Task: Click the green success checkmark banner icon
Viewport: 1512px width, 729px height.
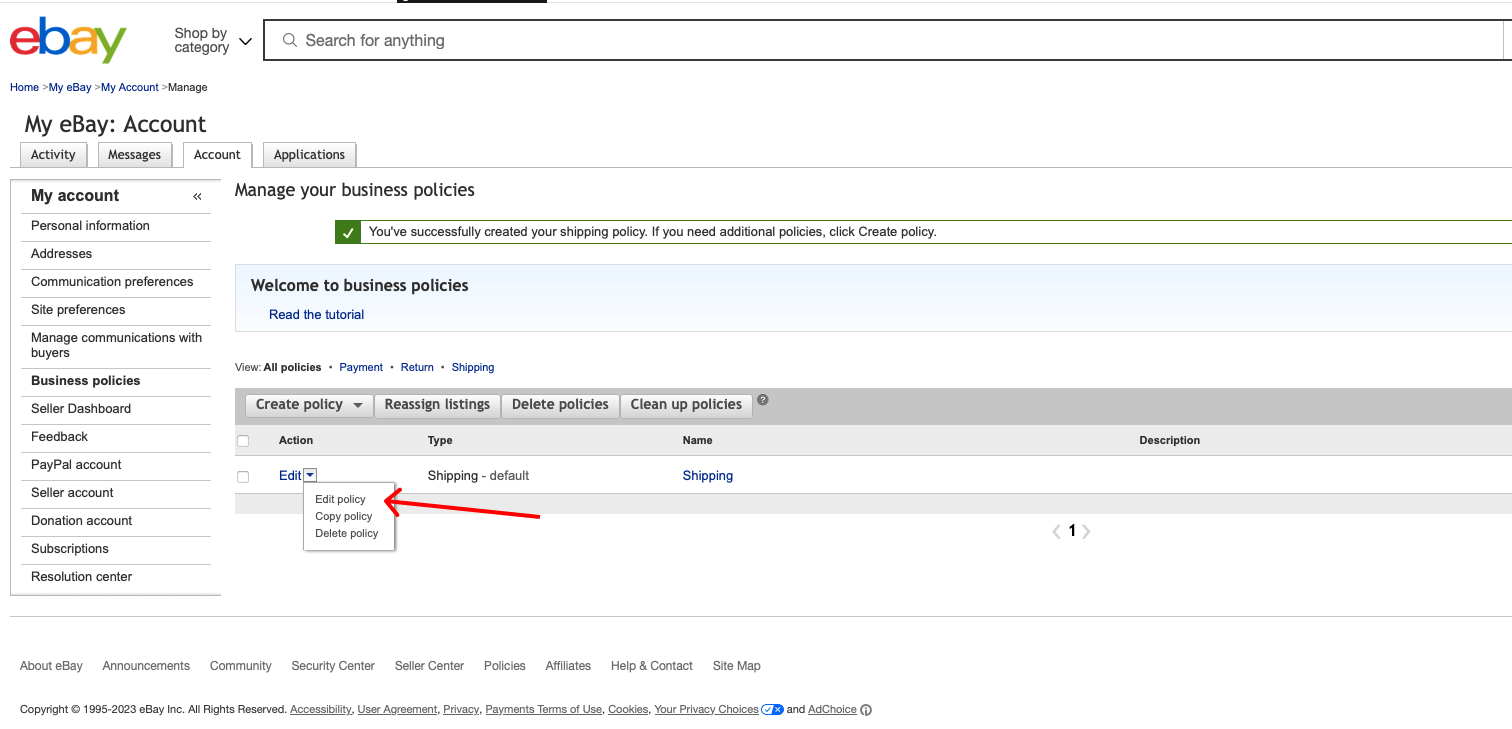Action: [x=348, y=231]
